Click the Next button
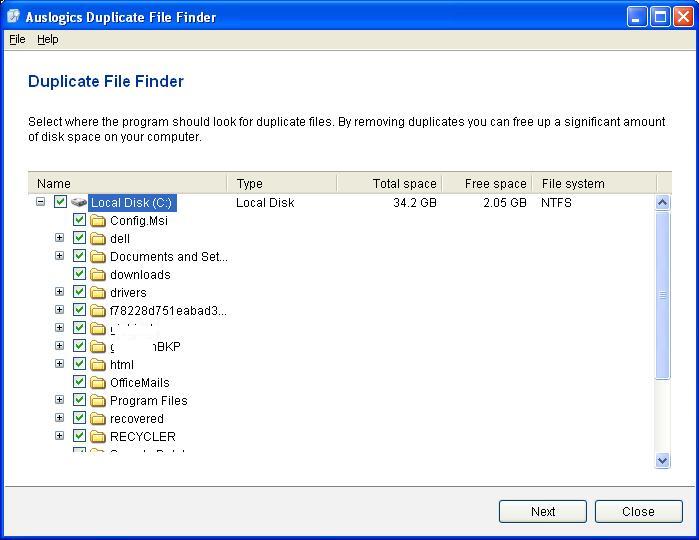Viewport: 699px width, 540px height. (x=543, y=511)
